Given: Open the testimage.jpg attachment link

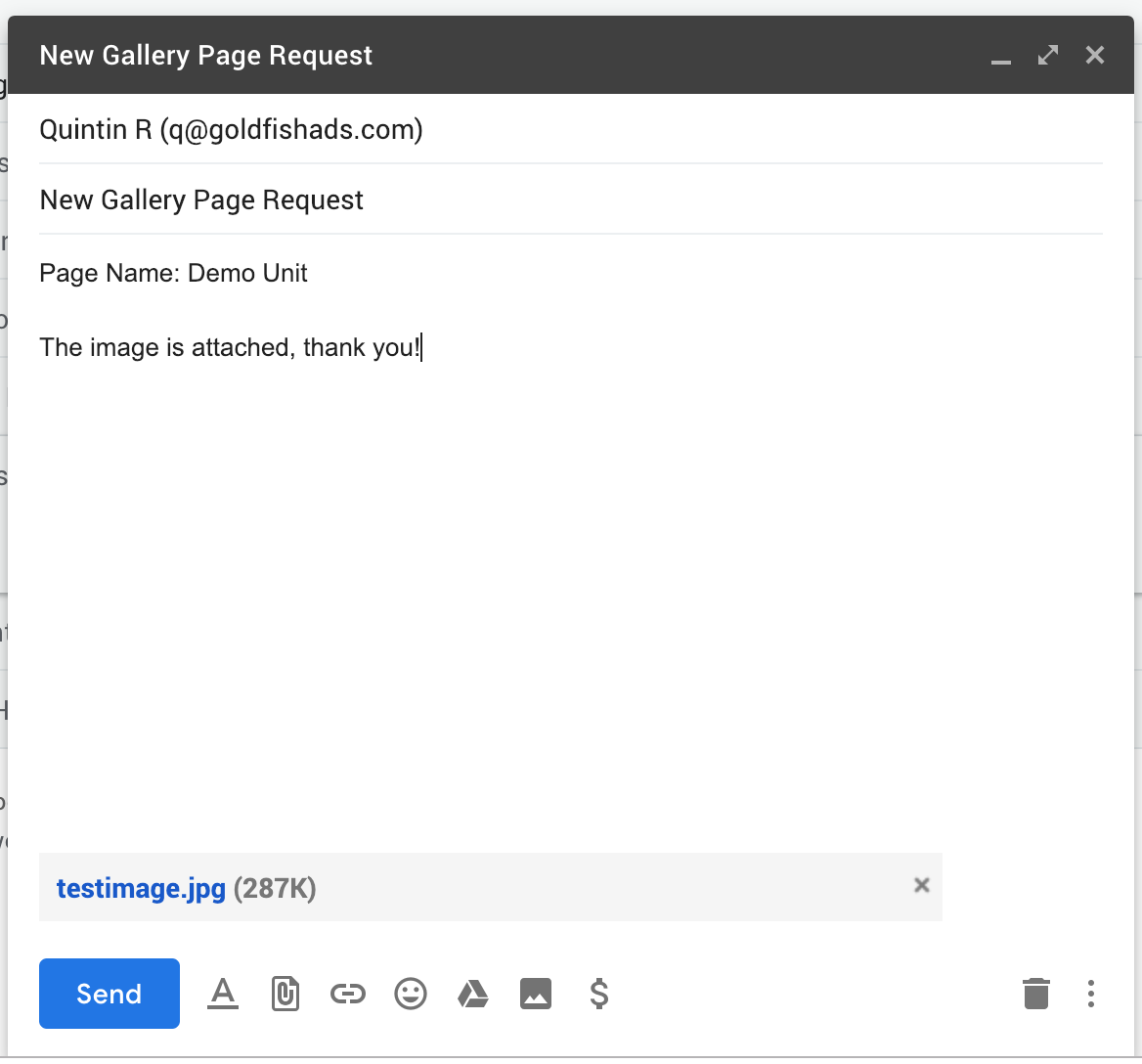Looking at the screenshot, I should click(141, 888).
